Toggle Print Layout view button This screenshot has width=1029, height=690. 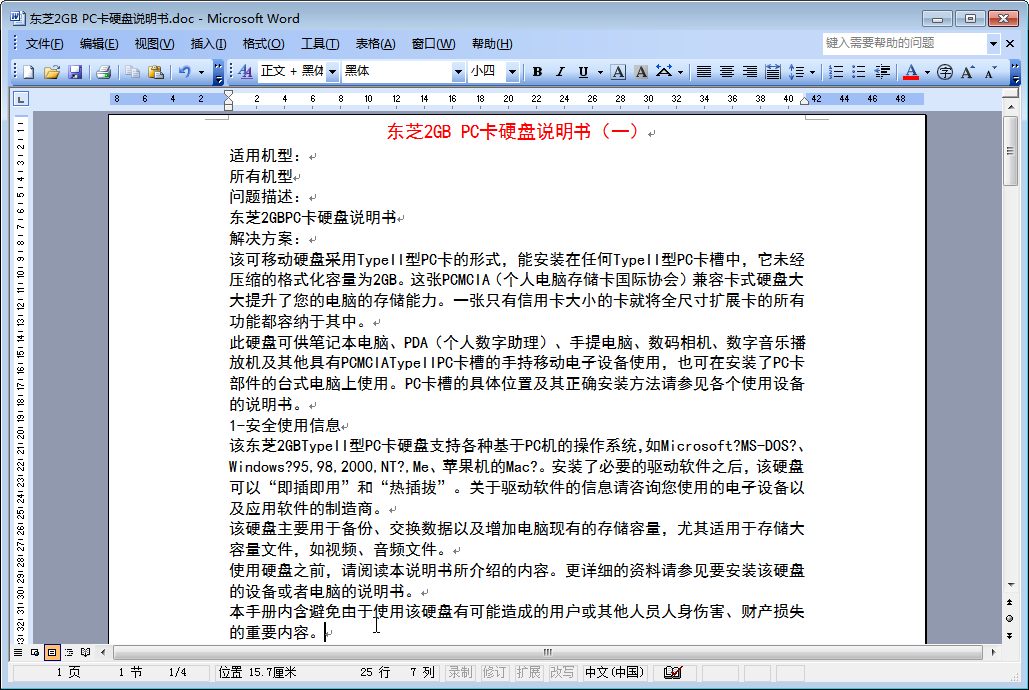point(52,653)
